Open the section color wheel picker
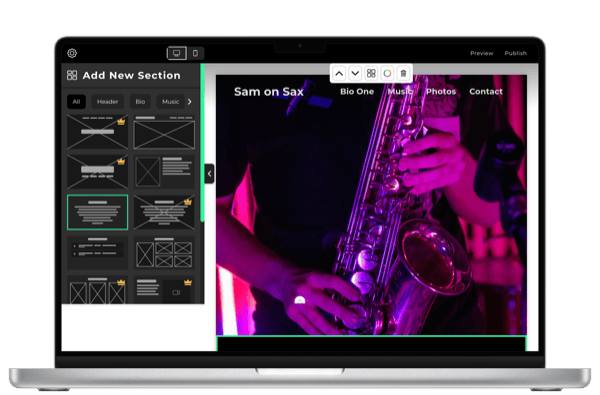Viewport: 600px width, 395px height. pos(387,73)
